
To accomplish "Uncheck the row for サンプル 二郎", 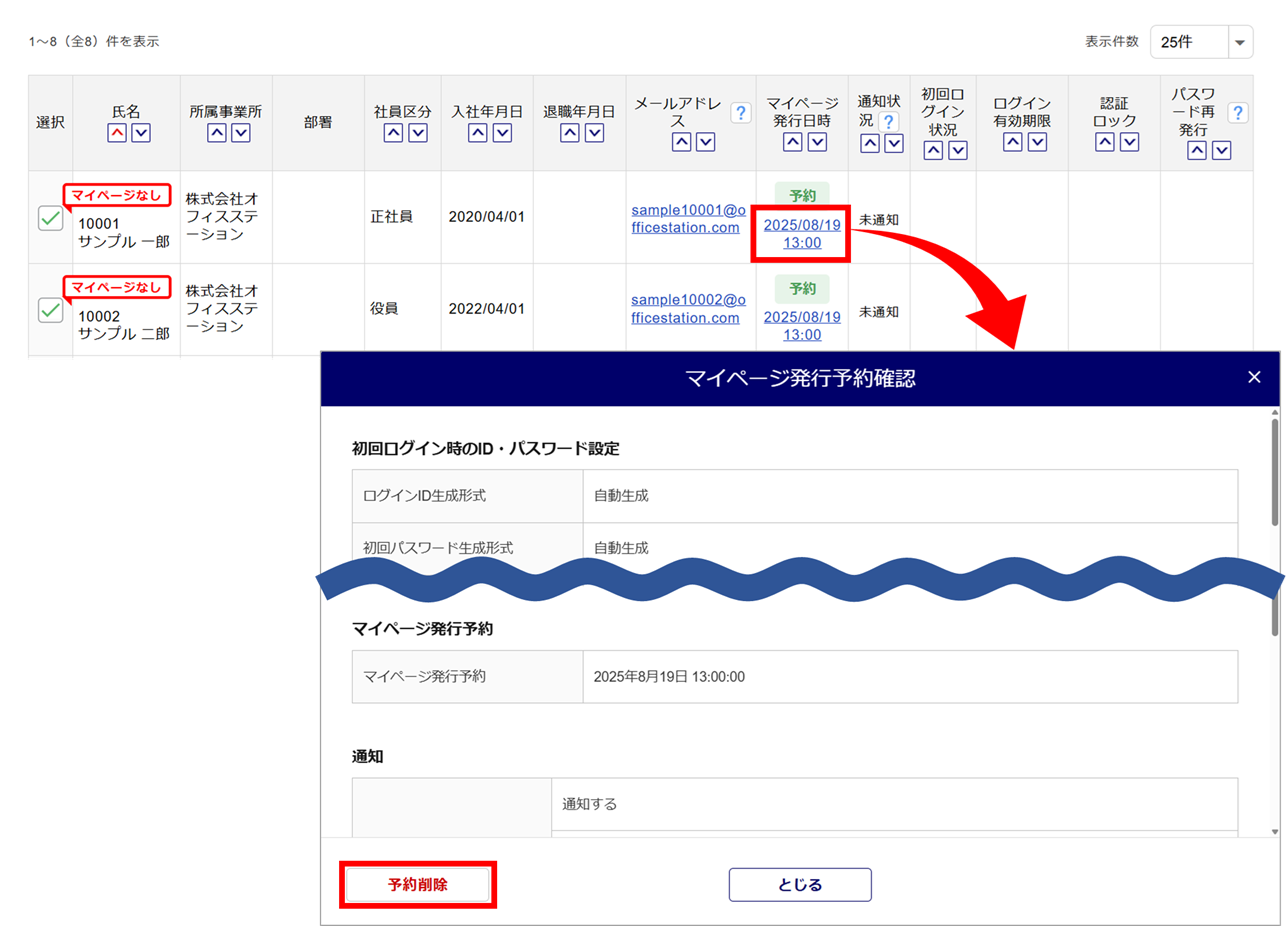I will tap(50, 310).
